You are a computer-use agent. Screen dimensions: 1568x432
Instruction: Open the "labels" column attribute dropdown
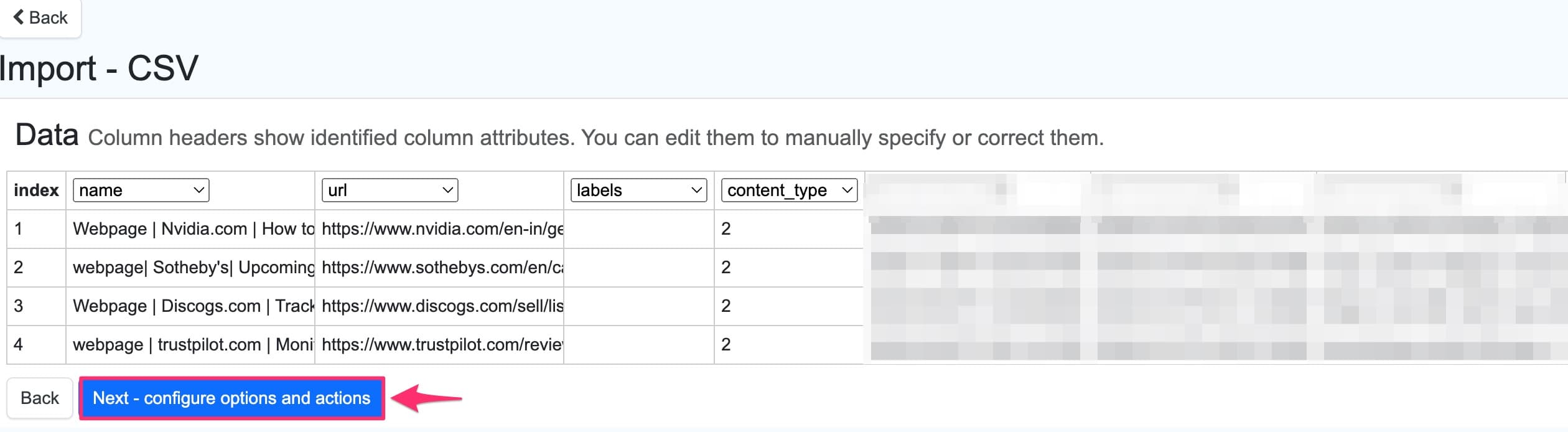637,190
